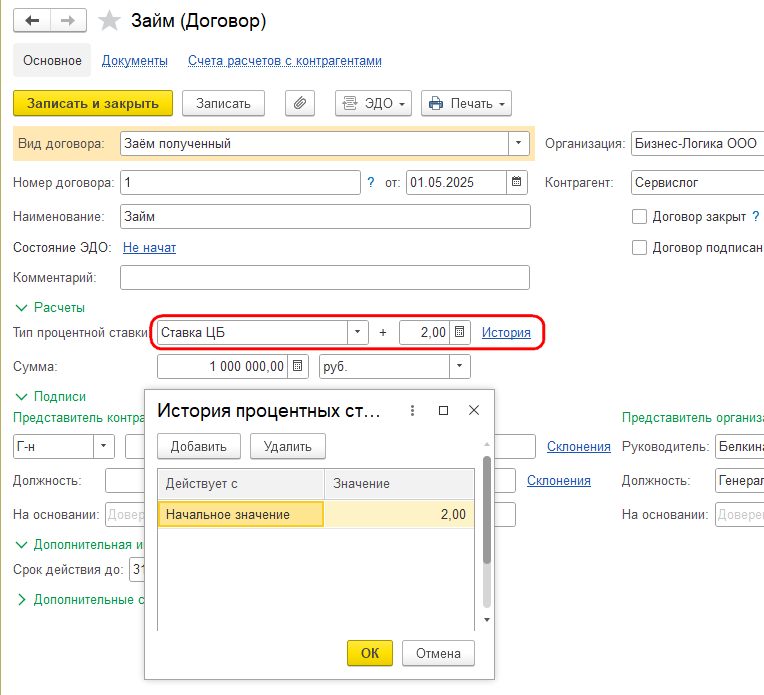
Task: Go back with the left arrow button
Action: 32,20
